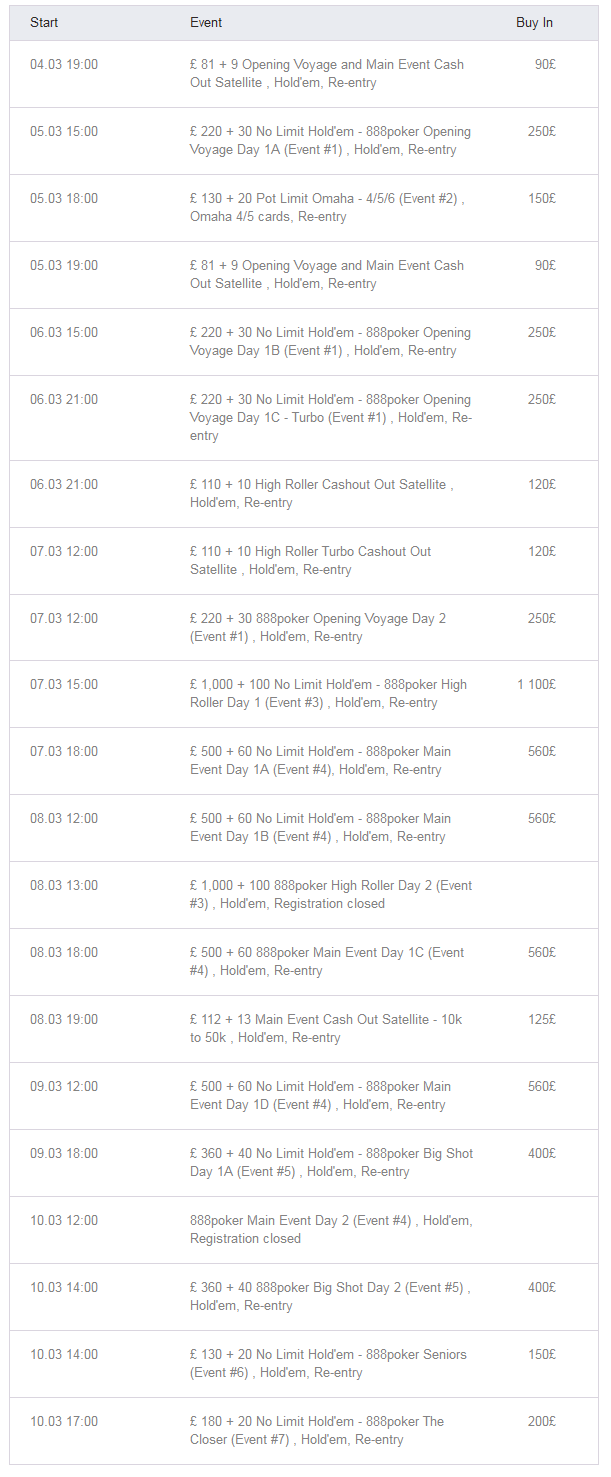This screenshot has height=1477, width=611.
Task: Select Big Shot Day 1A Event #5
Action: coord(331,1162)
